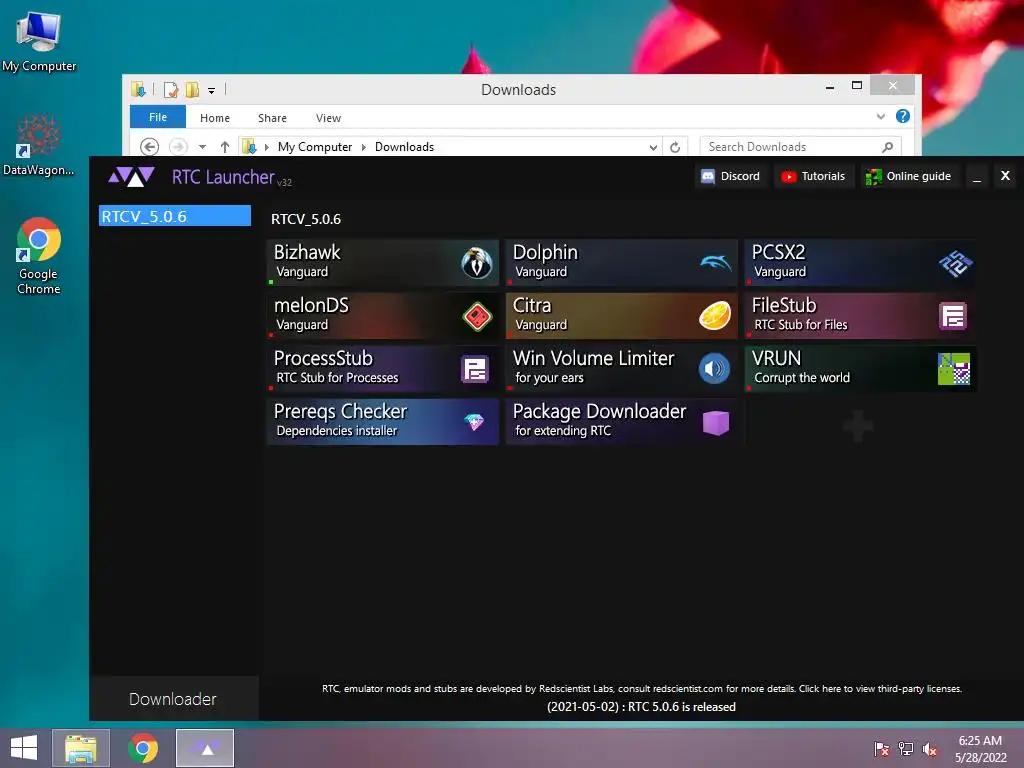Open the My Computer desktop icon
Image resolution: width=1024 pixels, height=768 pixels.
(39, 41)
